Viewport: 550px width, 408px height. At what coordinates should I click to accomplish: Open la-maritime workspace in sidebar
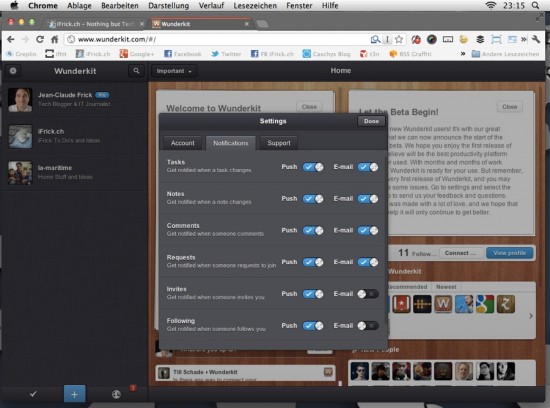[x=74, y=173]
